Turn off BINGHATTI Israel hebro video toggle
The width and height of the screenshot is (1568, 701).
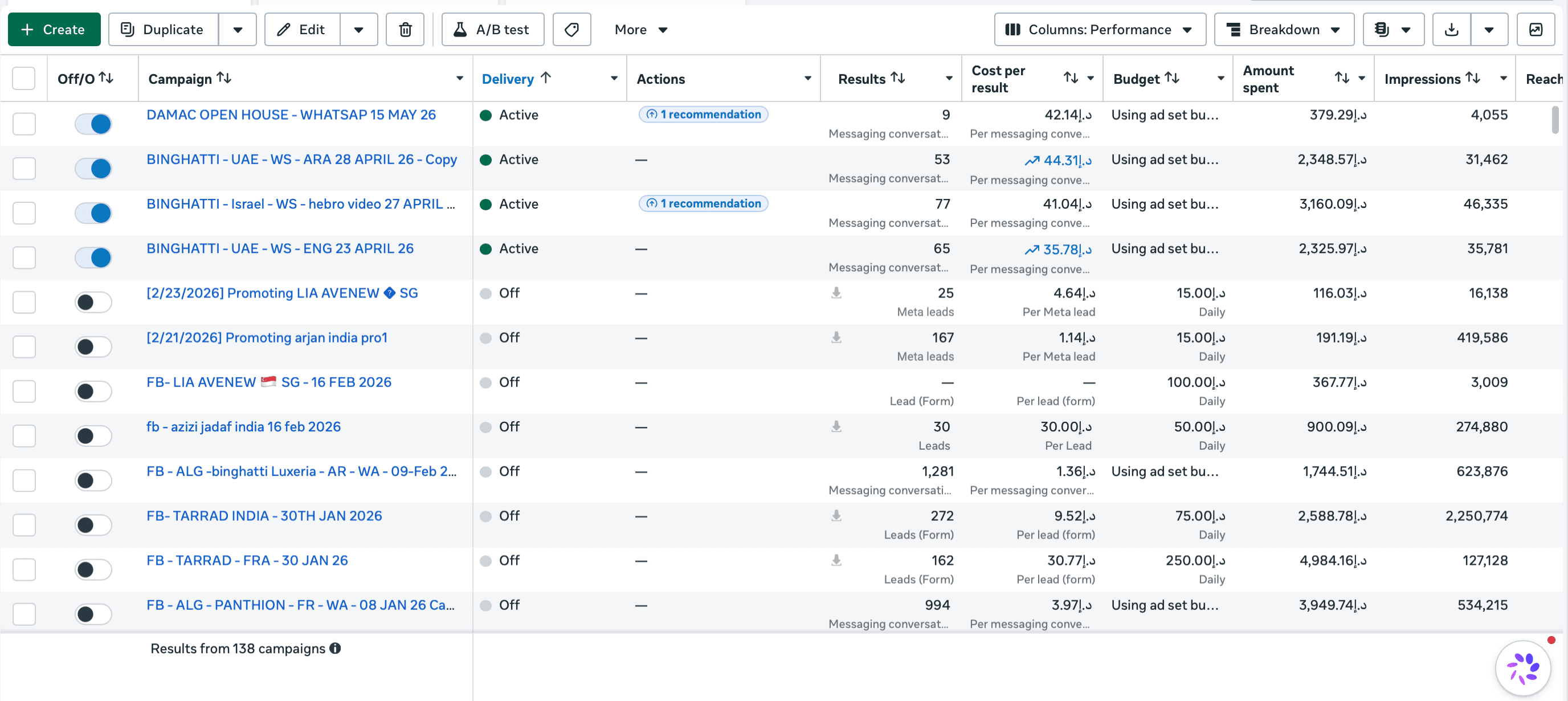coord(93,213)
